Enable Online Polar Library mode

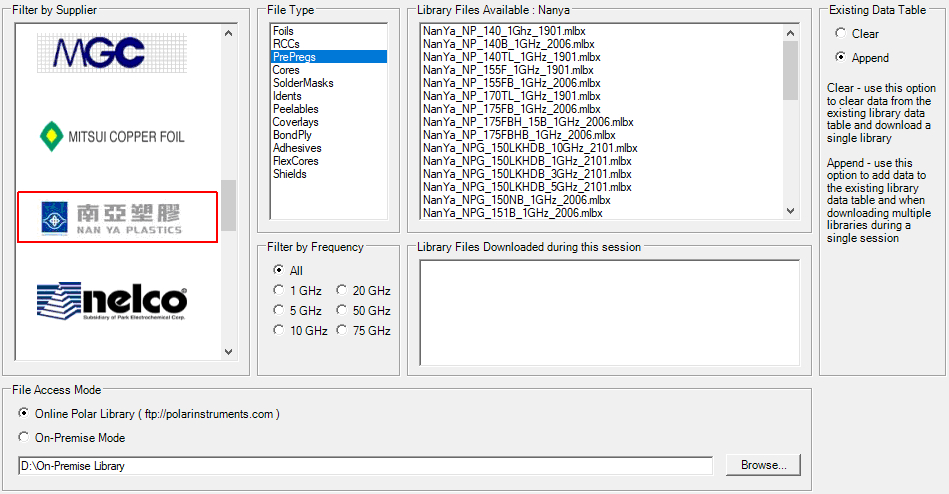(149, 413)
